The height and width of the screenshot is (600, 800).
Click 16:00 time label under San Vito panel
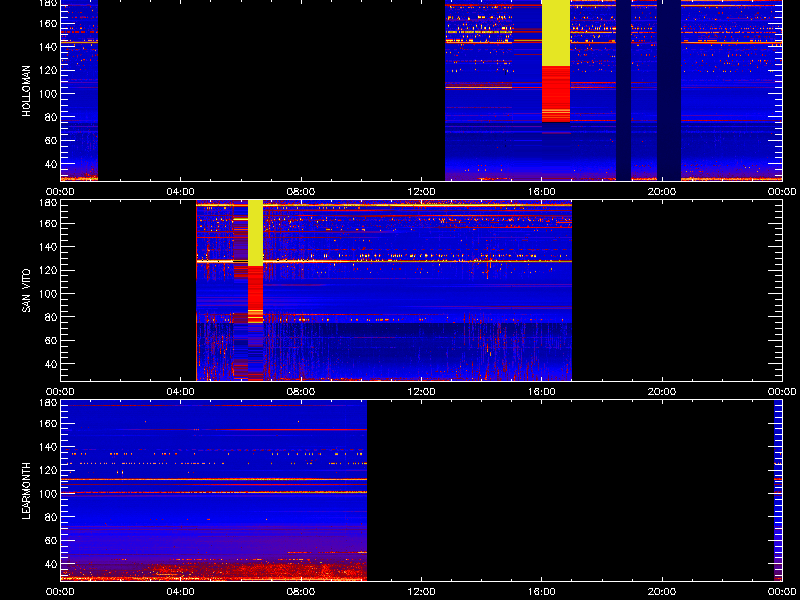click(542, 392)
